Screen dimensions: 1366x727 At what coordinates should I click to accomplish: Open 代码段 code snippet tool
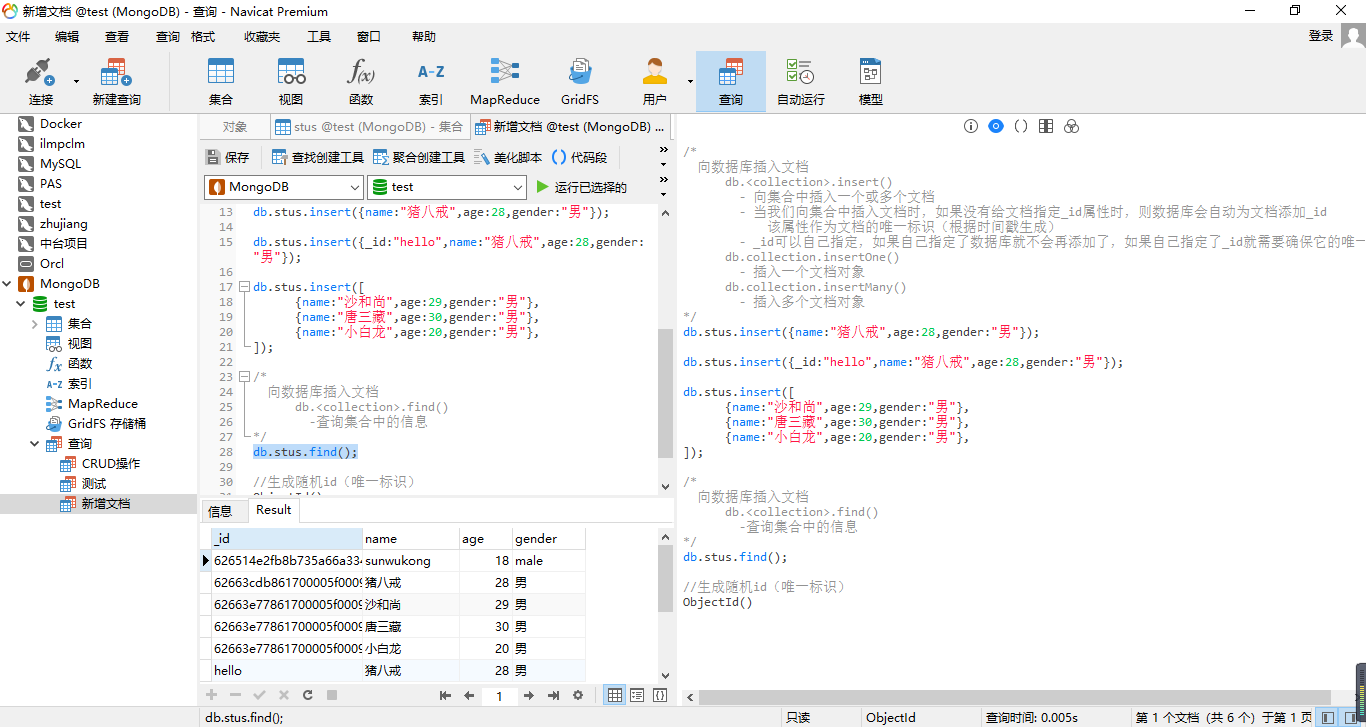(x=579, y=157)
